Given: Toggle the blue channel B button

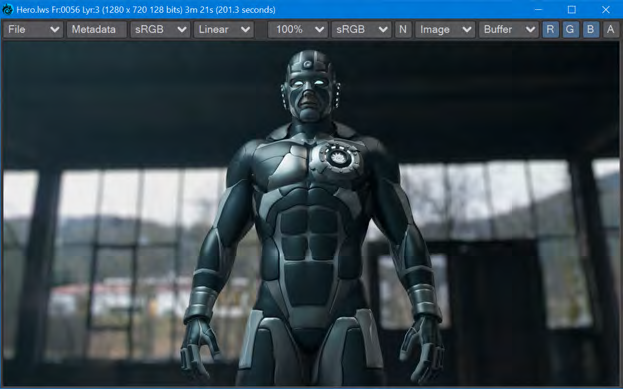Looking at the screenshot, I should [590, 29].
